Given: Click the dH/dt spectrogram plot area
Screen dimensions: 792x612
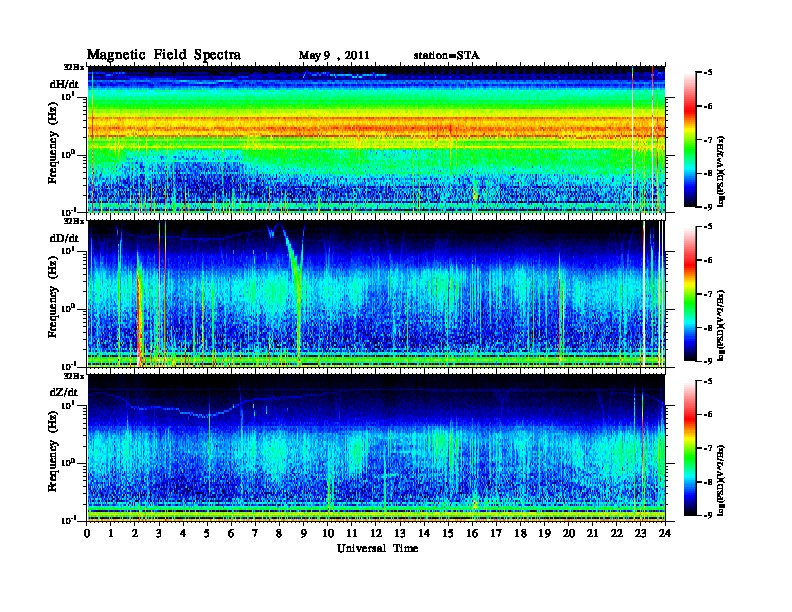Looking at the screenshot, I should pos(376,139).
